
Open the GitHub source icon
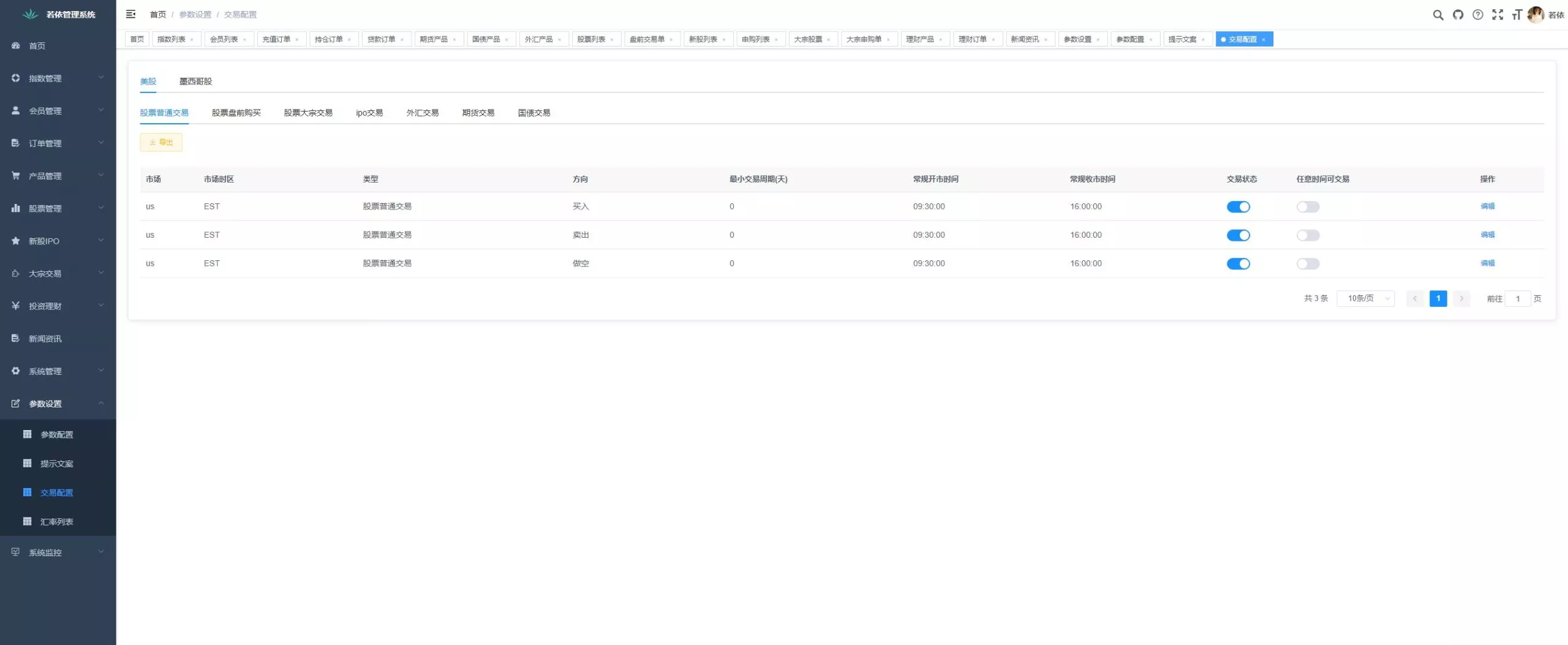pos(1458,15)
